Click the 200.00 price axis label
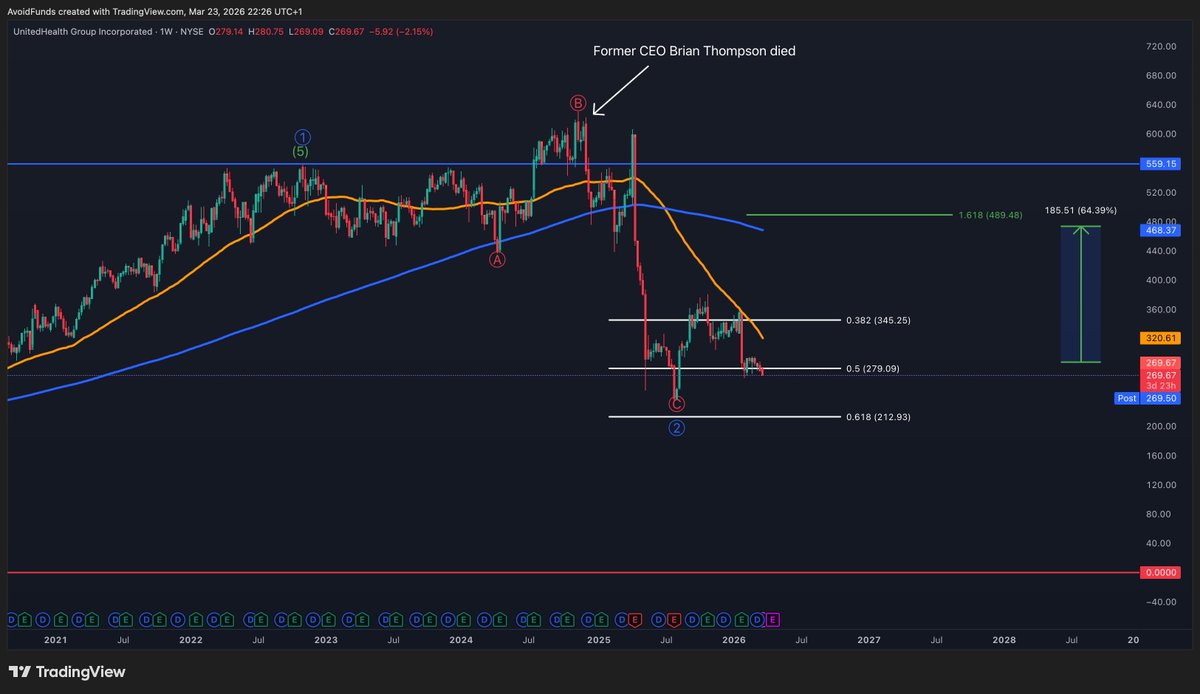This screenshot has height=694, width=1200. pyautogui.click(x=1161, y=427)
